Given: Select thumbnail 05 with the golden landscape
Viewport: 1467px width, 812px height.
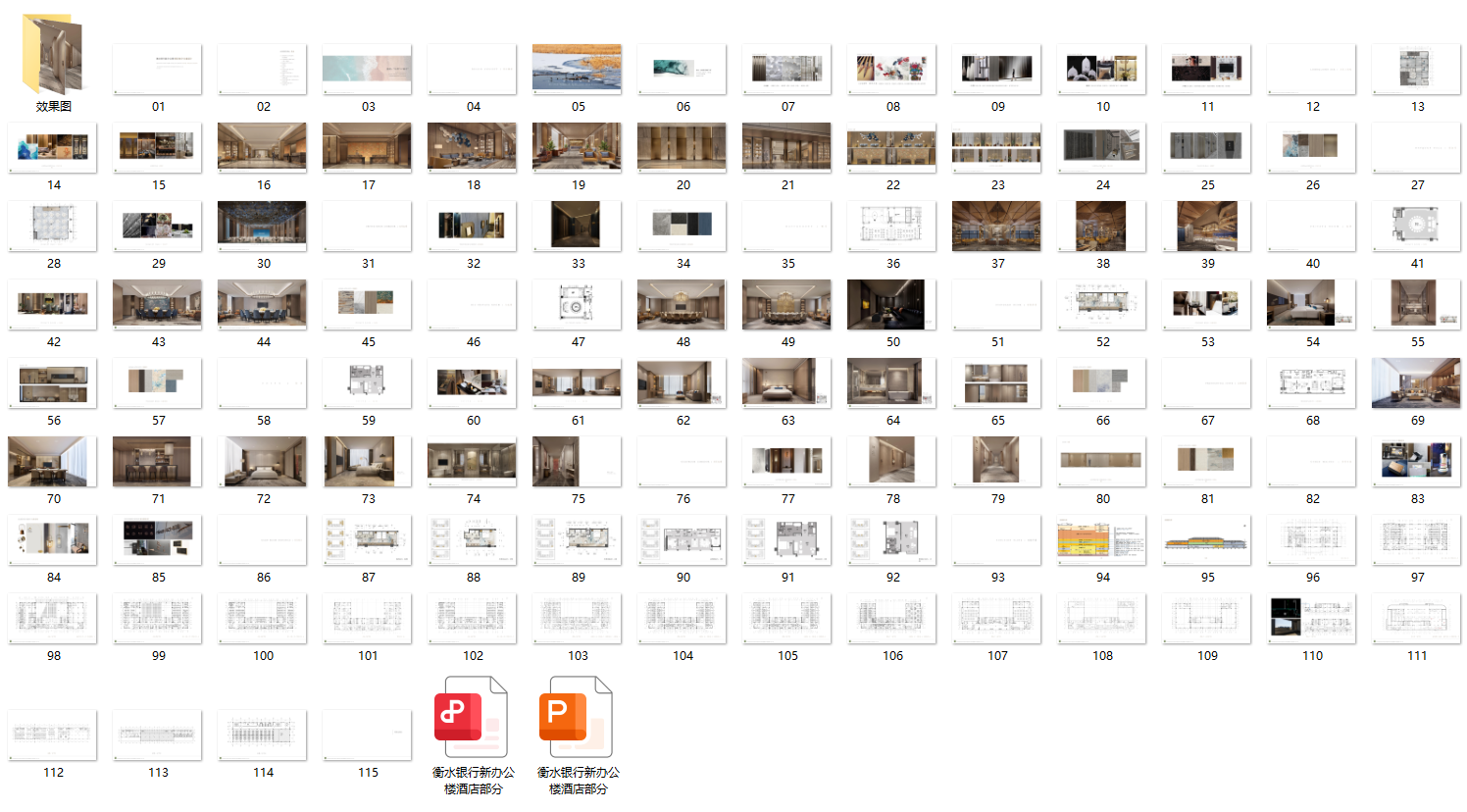Looking at the screenshot, I should click(x=577, y=69).
